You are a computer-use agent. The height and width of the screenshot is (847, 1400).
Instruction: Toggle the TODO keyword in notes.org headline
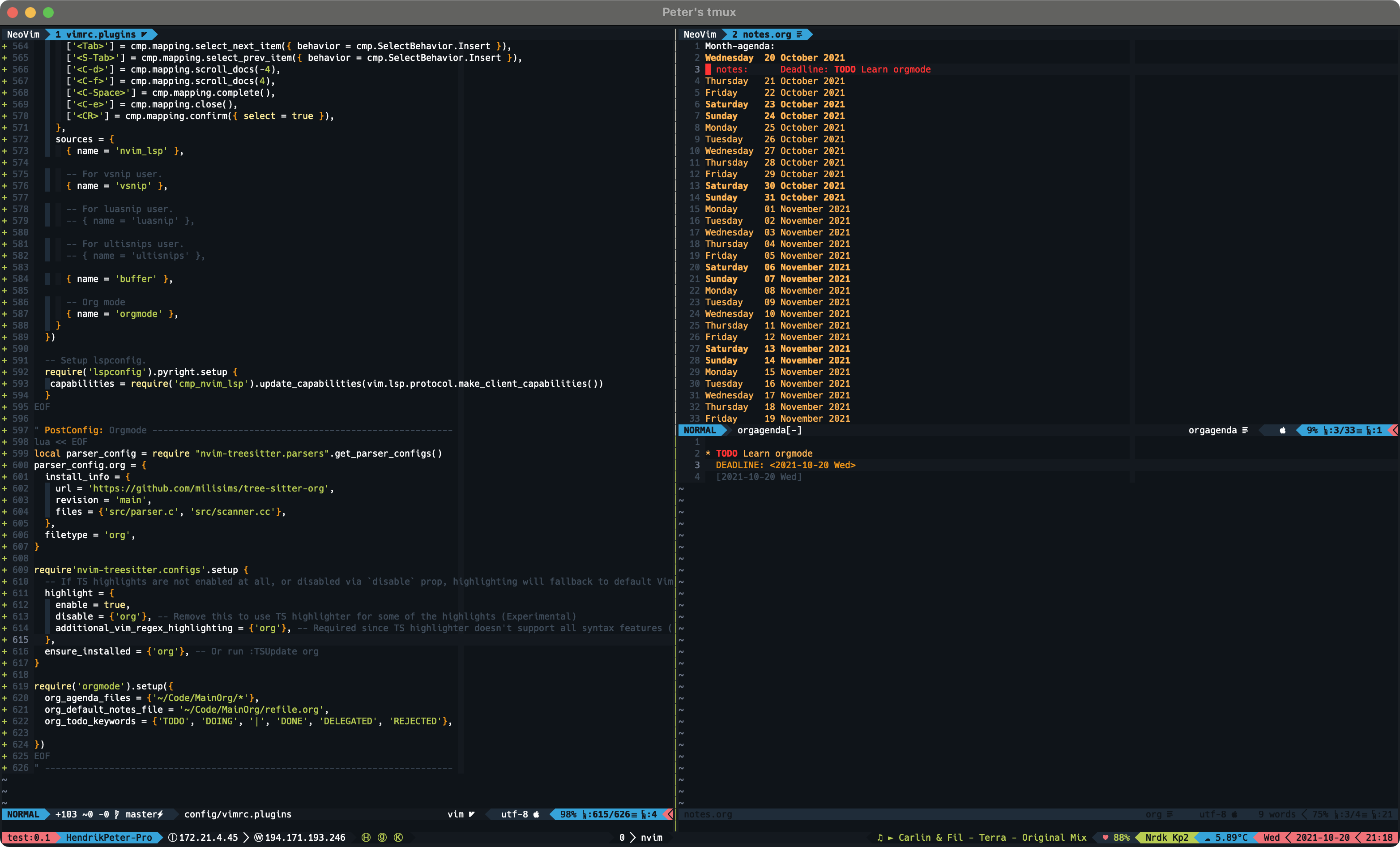(726, 453)
